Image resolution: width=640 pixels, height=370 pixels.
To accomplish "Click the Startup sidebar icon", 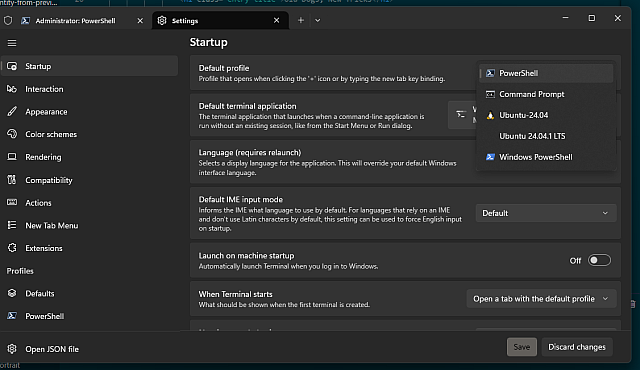I will (12, 66).
